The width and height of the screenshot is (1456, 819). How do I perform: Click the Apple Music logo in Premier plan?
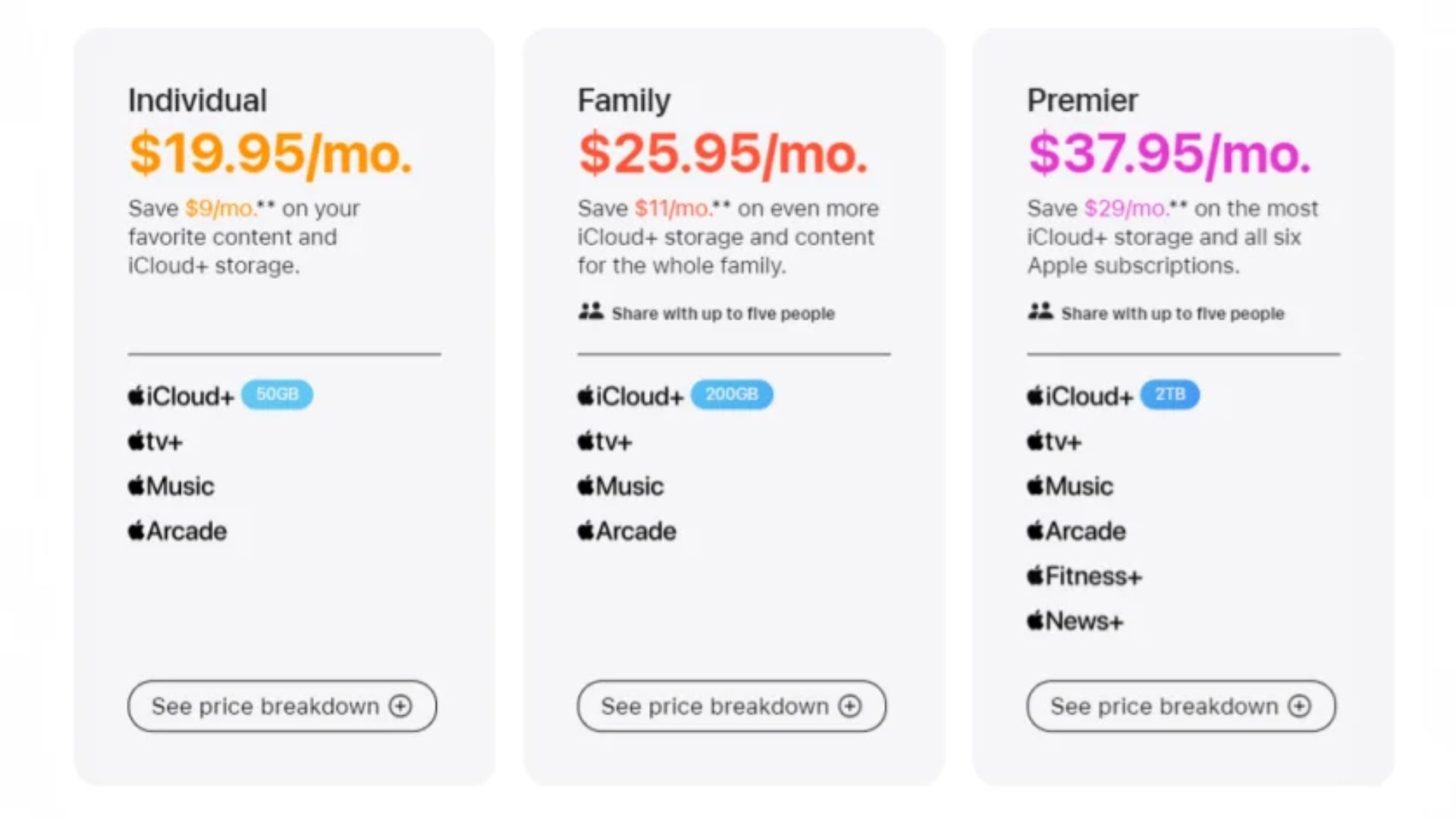click(x=1069, y=486)
